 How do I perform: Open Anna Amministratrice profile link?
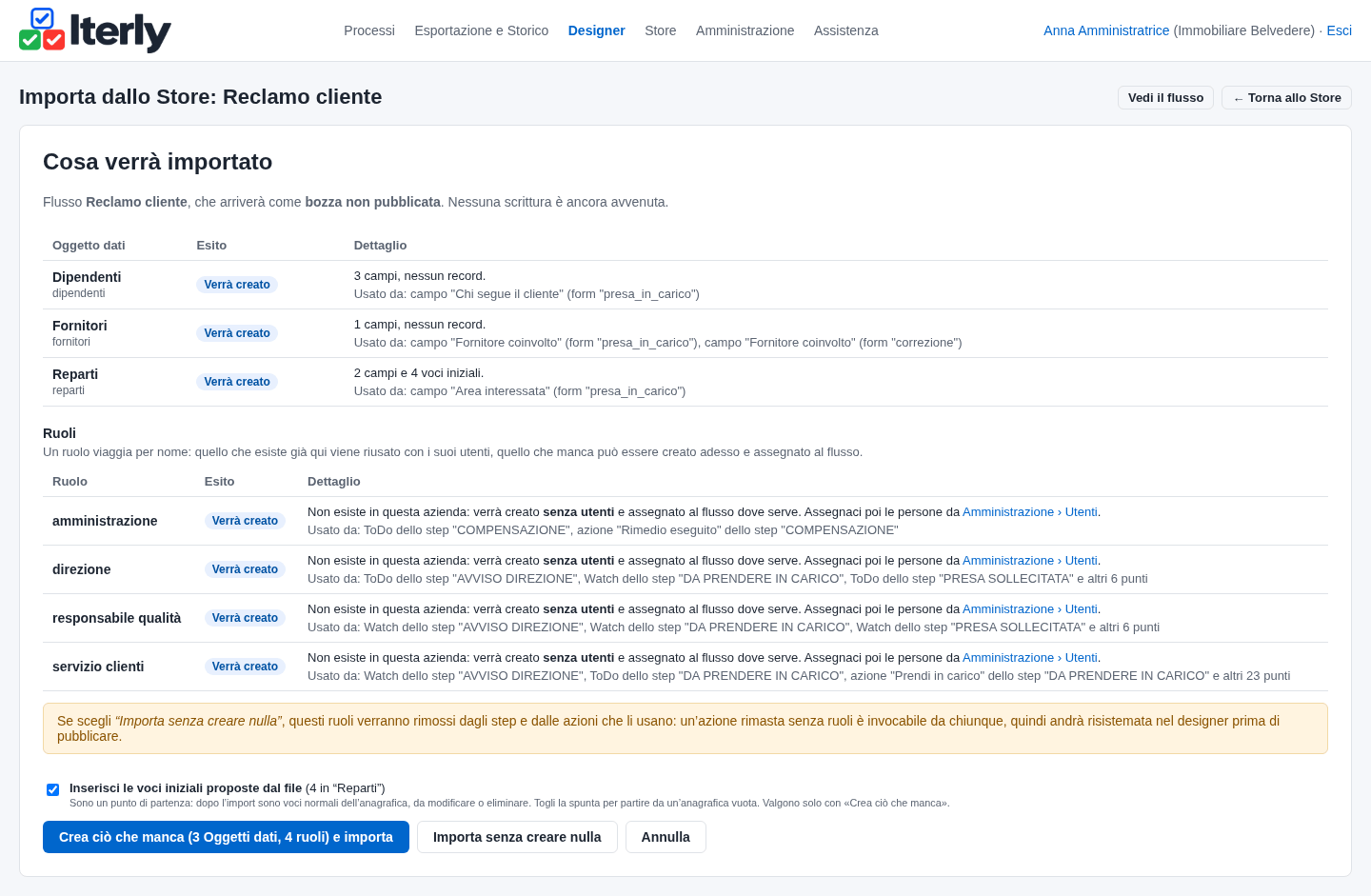coord(1106,30)
